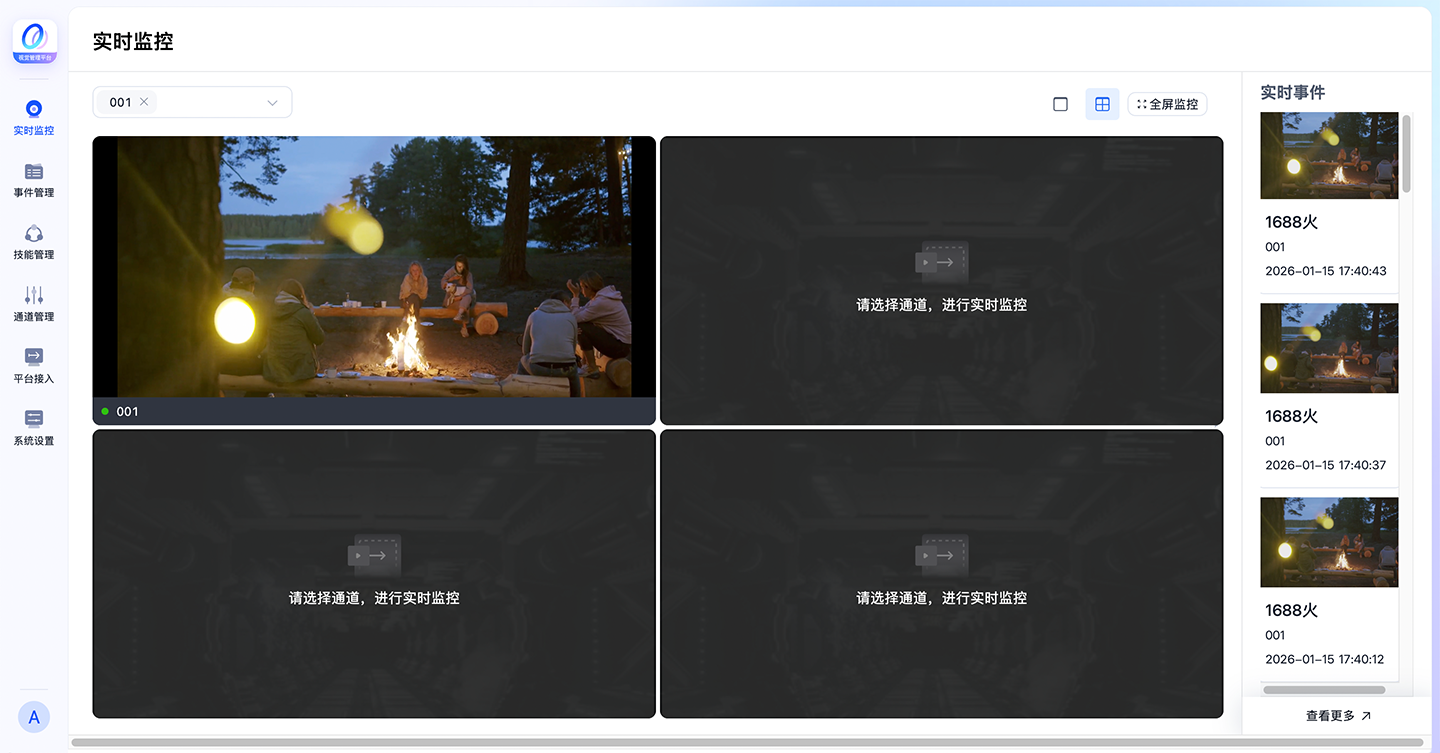Screen dimensions: 1440x753
Task: Click timestamp 2026-01-15 17:40:12
Action: 1326,659
